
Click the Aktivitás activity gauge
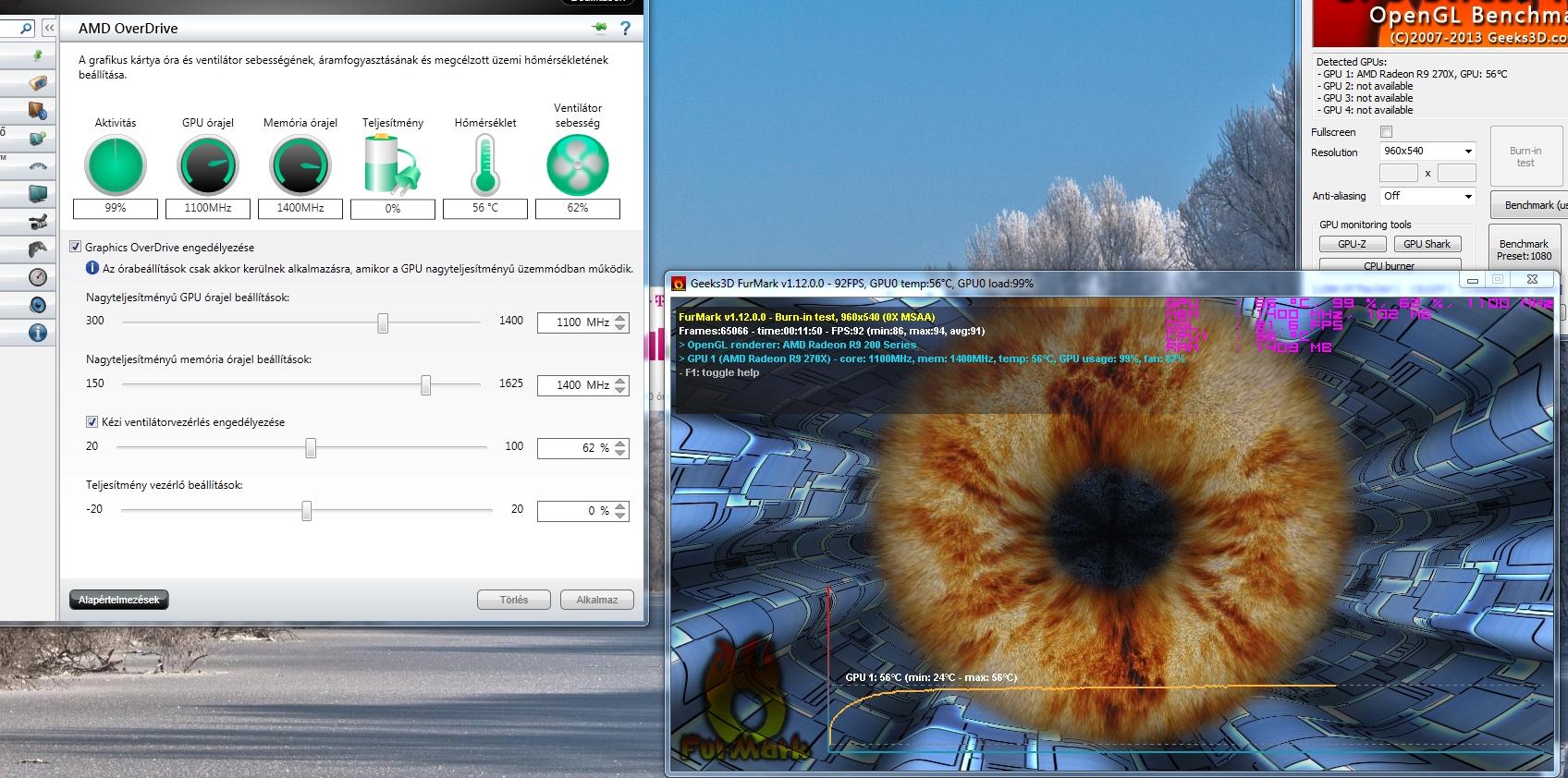116,165
